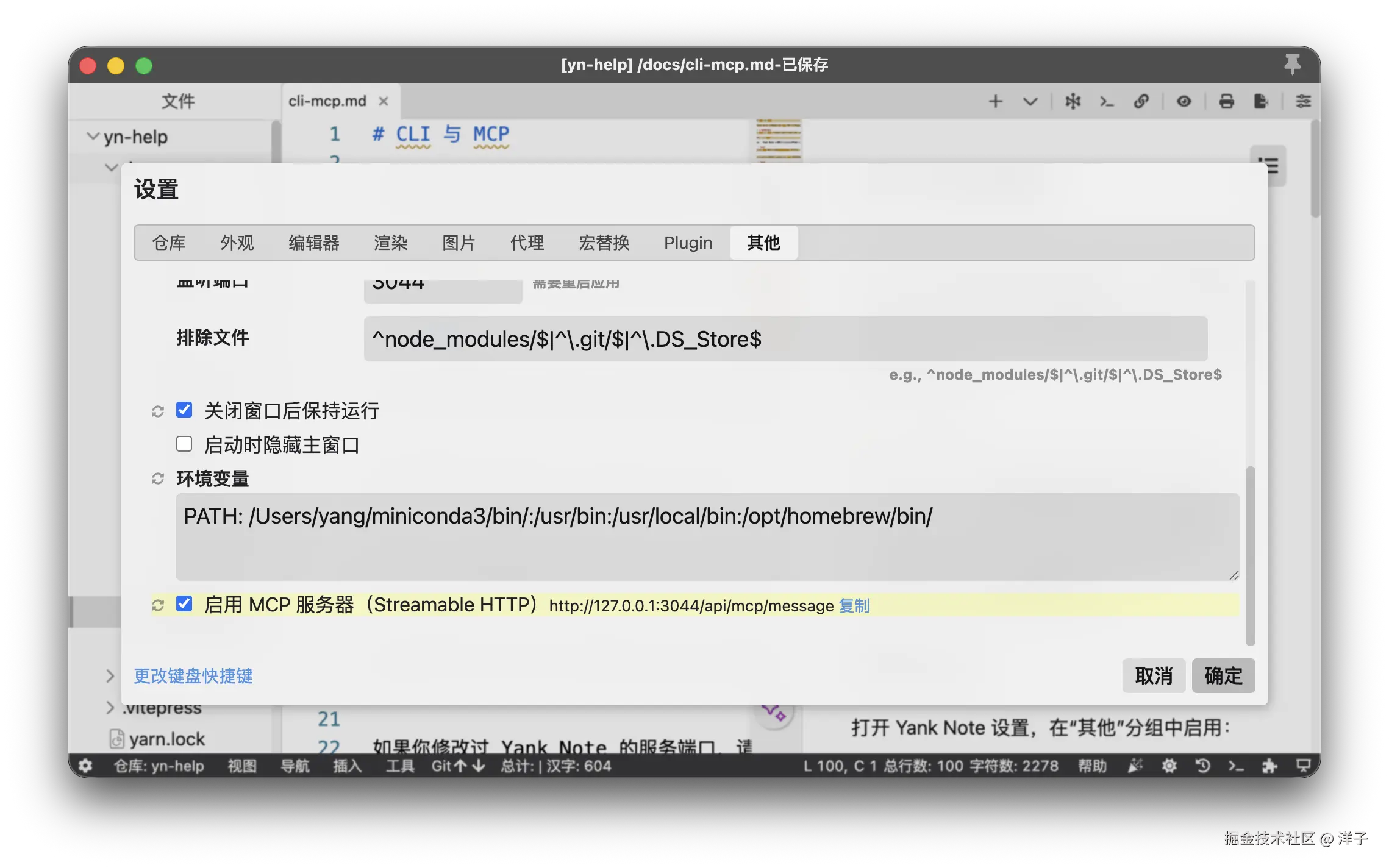
Task: Click the export document icon
Action: tap(1260, 102)
